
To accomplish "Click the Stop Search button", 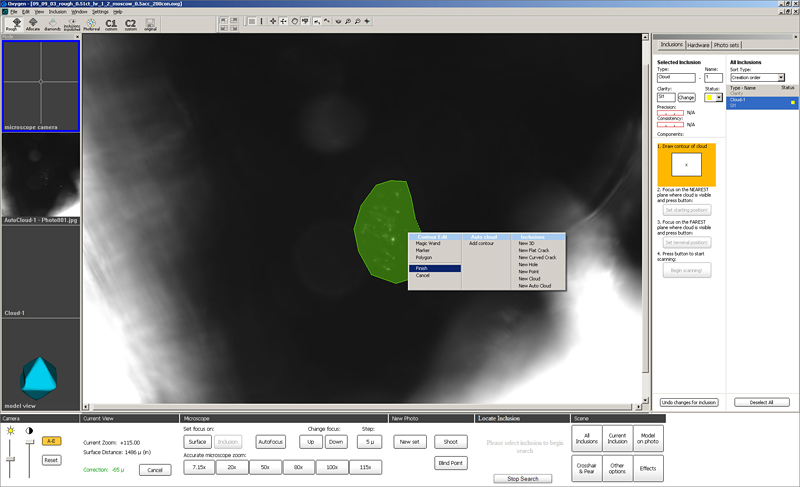I will pos(522,478).
